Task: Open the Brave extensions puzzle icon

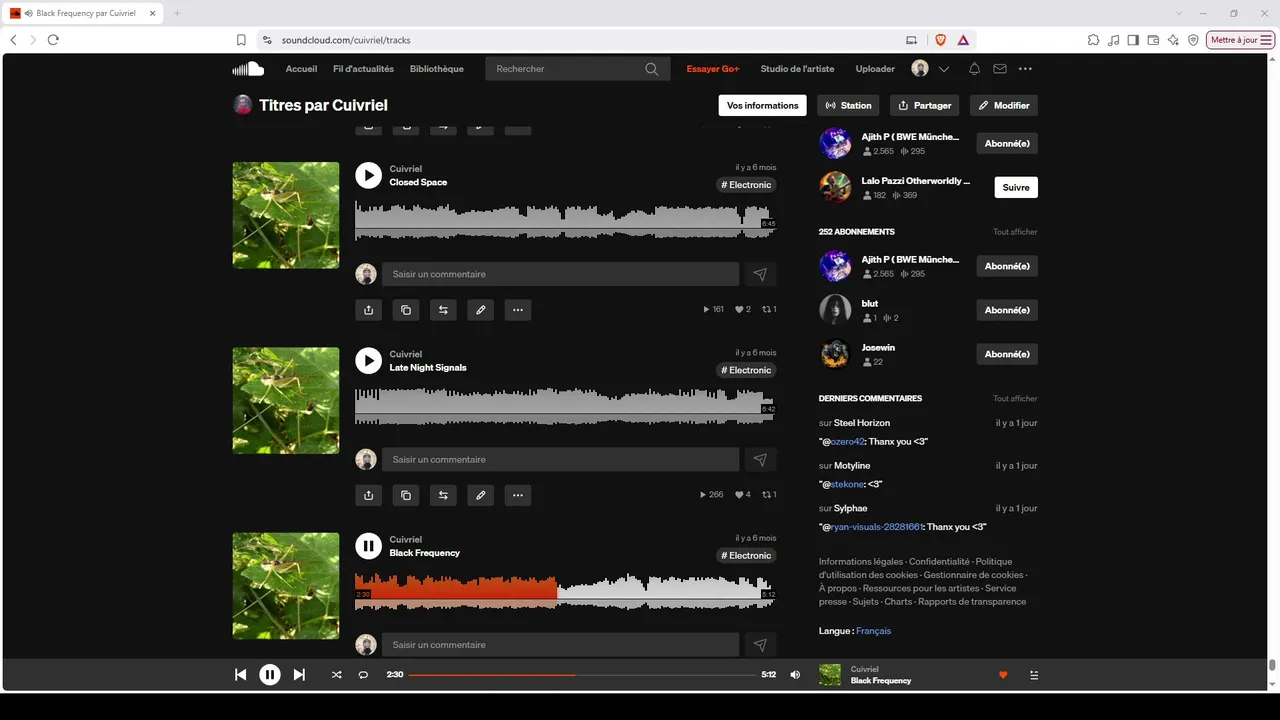Action: [1093, 40]
